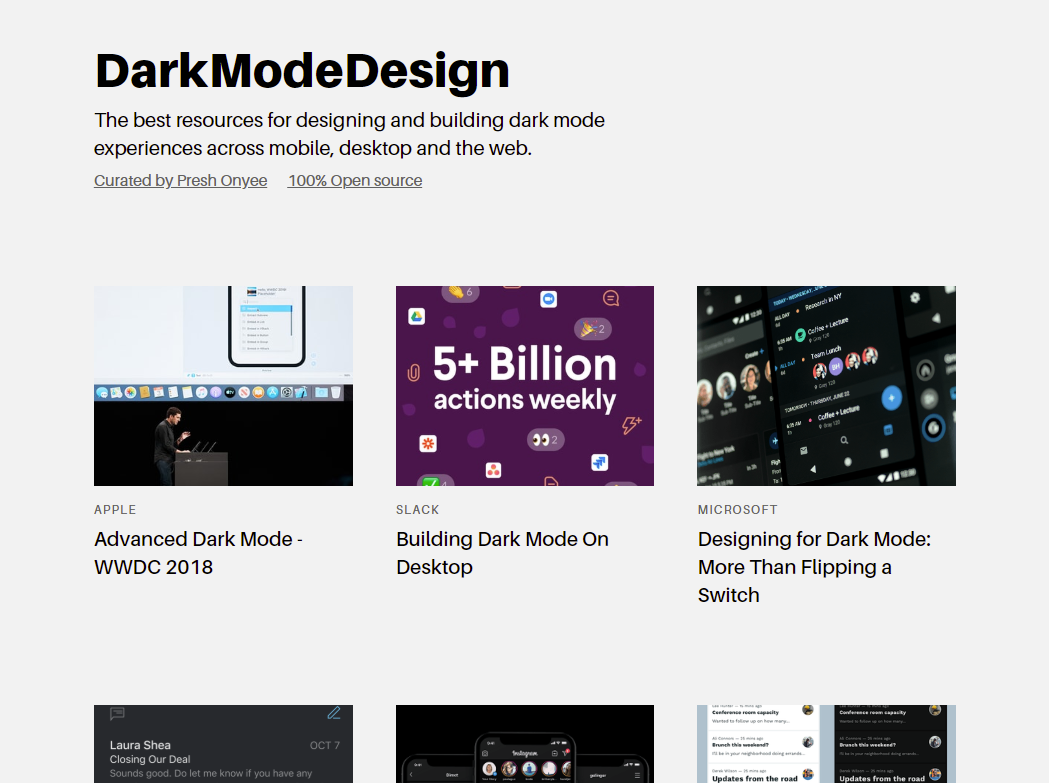Click the DarkModeDesign site title
The width and height of the screenshot is (1049, 783).
(x=302, y=69)
